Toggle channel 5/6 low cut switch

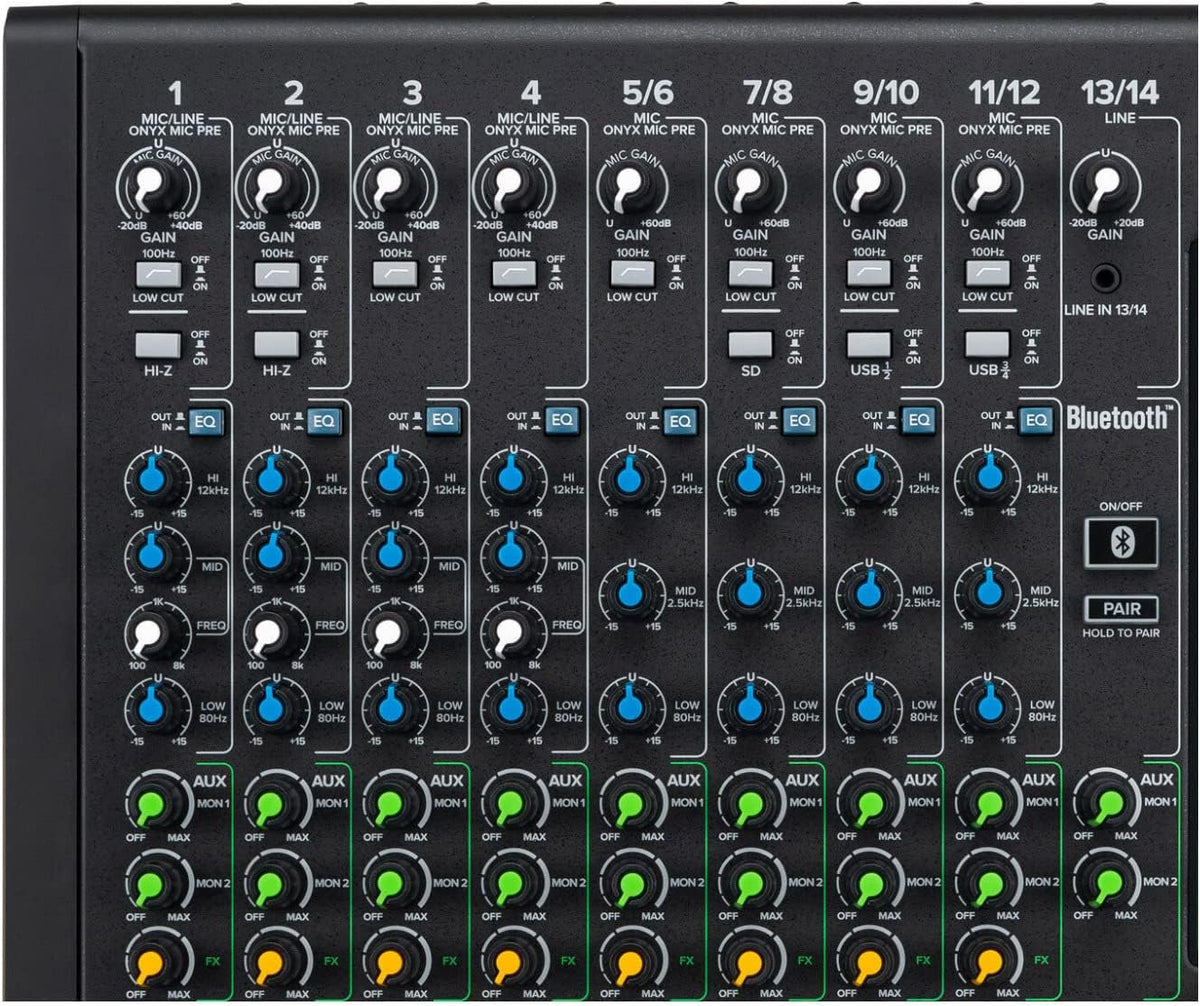[x=632, y=273]
